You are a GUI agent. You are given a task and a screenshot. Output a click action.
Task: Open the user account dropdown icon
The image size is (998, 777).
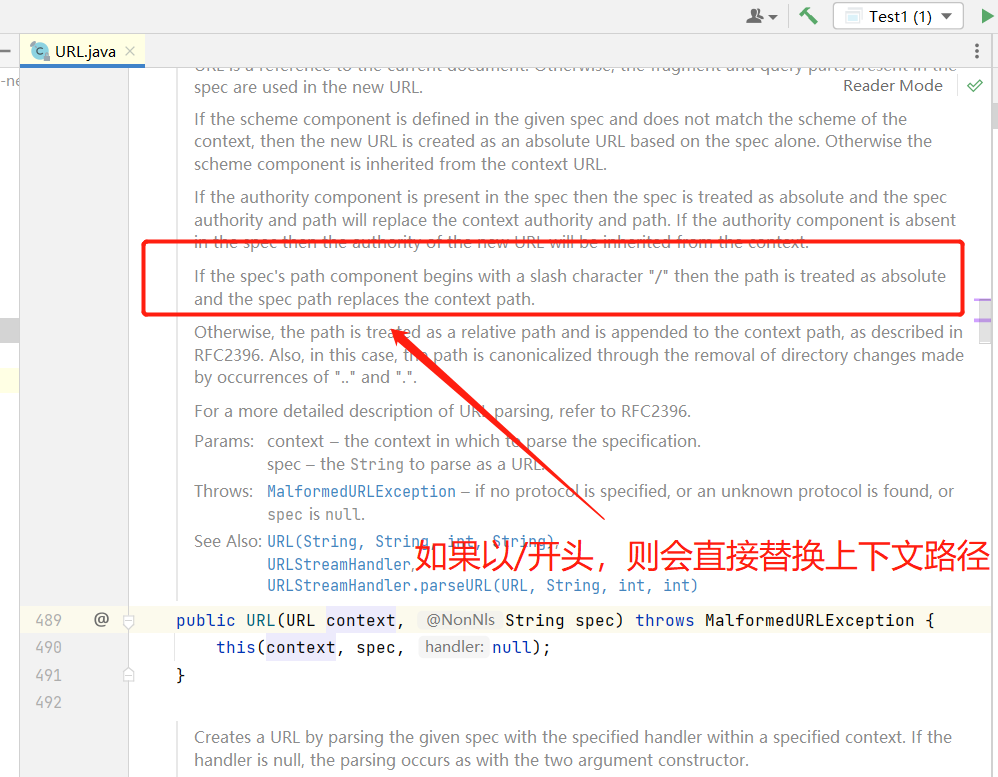pos(761,16)
